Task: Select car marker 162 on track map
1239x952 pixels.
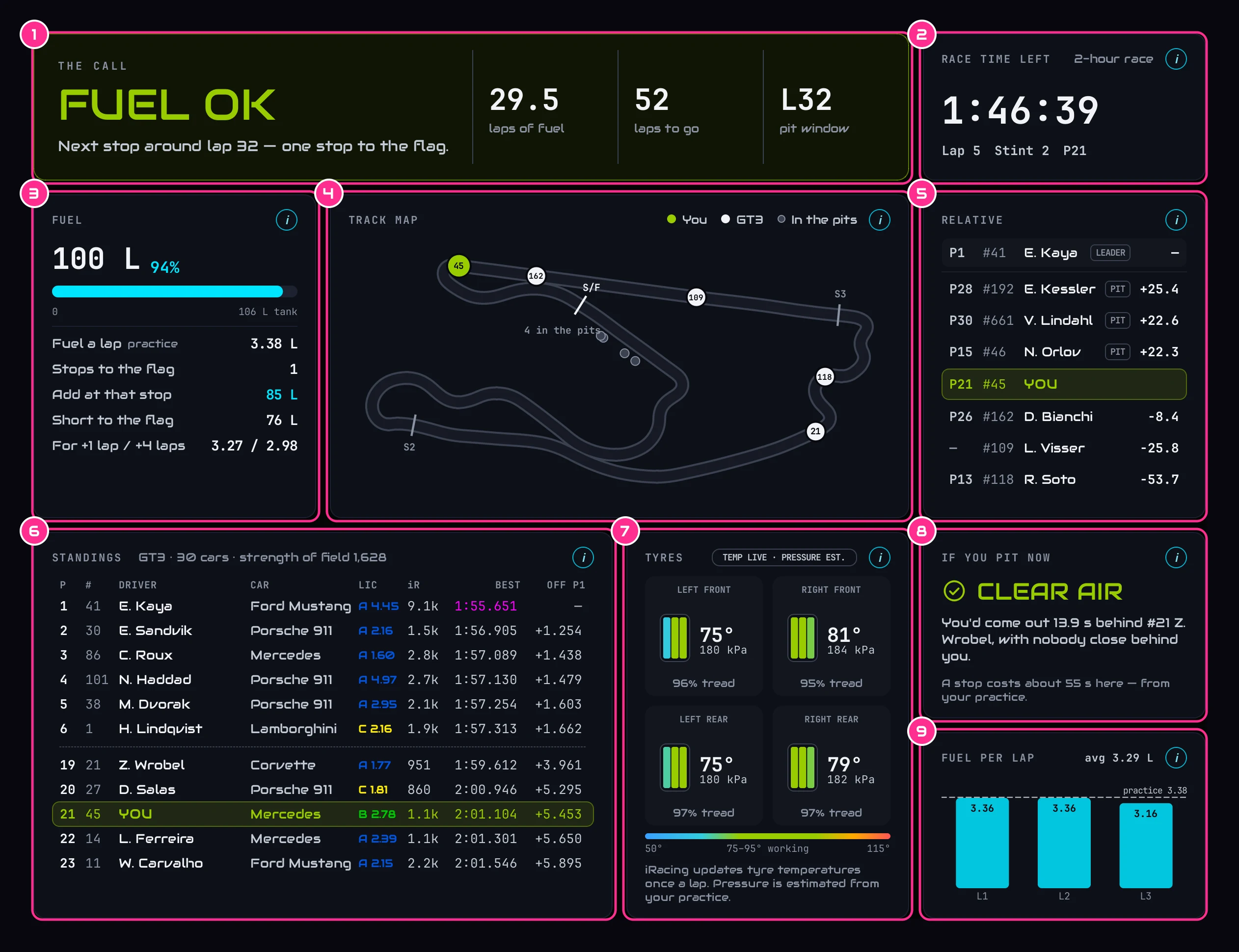Action: (536, 276)
